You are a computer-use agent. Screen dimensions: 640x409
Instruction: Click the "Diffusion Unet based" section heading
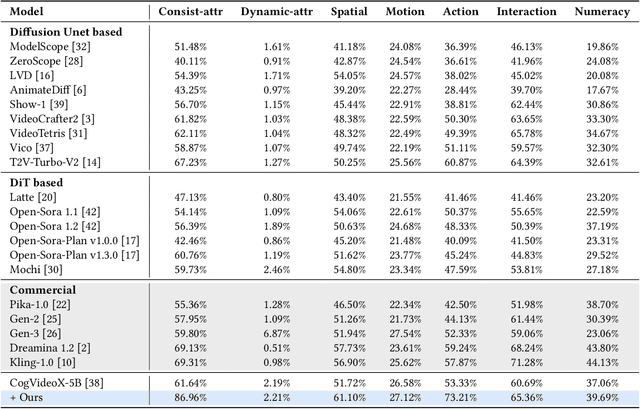(66, 32)
